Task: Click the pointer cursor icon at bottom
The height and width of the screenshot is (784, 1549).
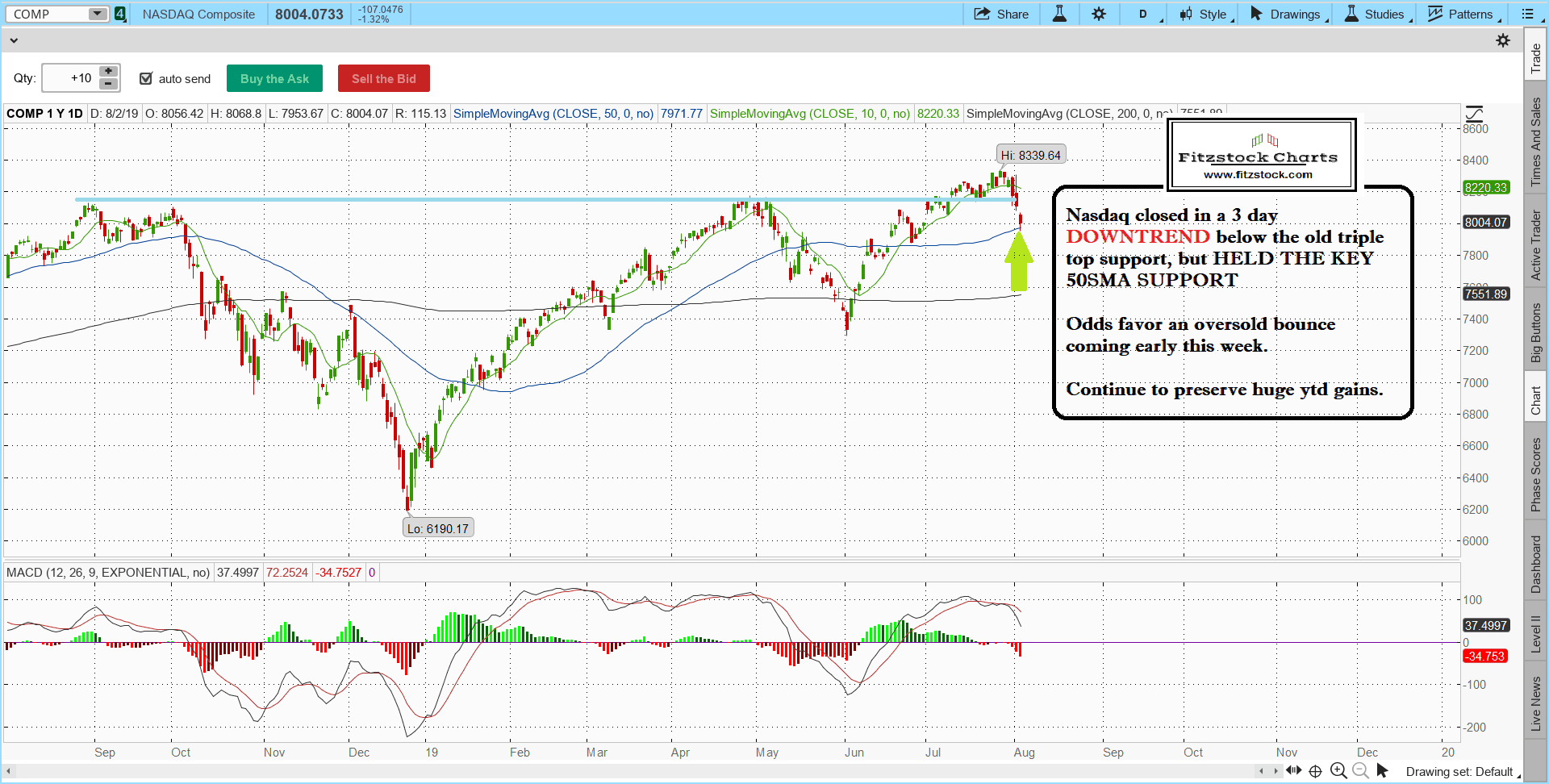Action: [x=1382, y=771]
